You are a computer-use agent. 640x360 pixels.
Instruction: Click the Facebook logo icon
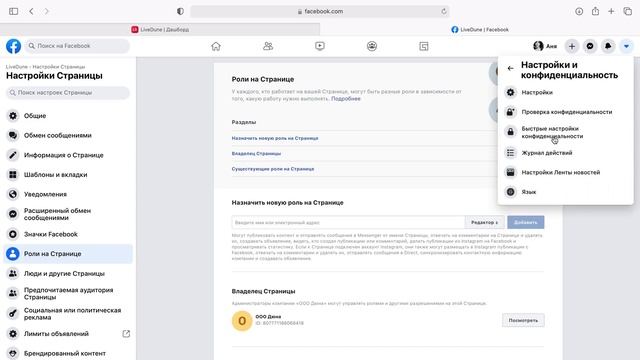[x=13, y=46]
